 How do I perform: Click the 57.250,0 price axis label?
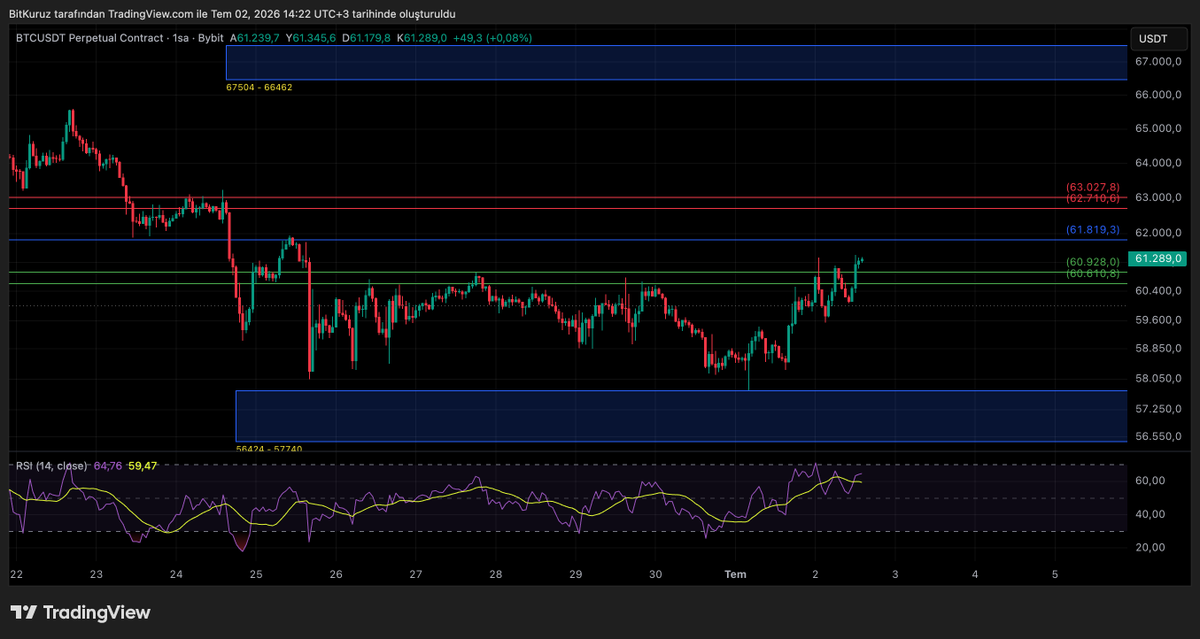[x=1158, y=410]
